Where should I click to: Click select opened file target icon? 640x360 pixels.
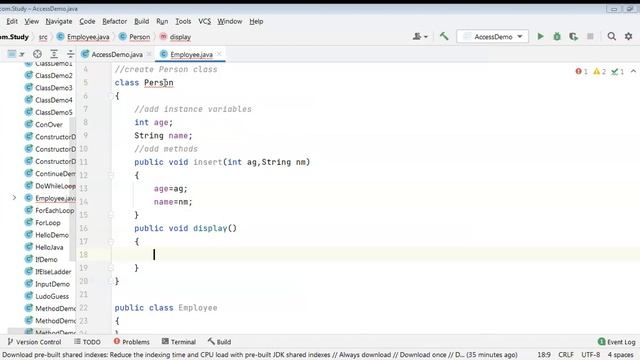tap(37, 54)
